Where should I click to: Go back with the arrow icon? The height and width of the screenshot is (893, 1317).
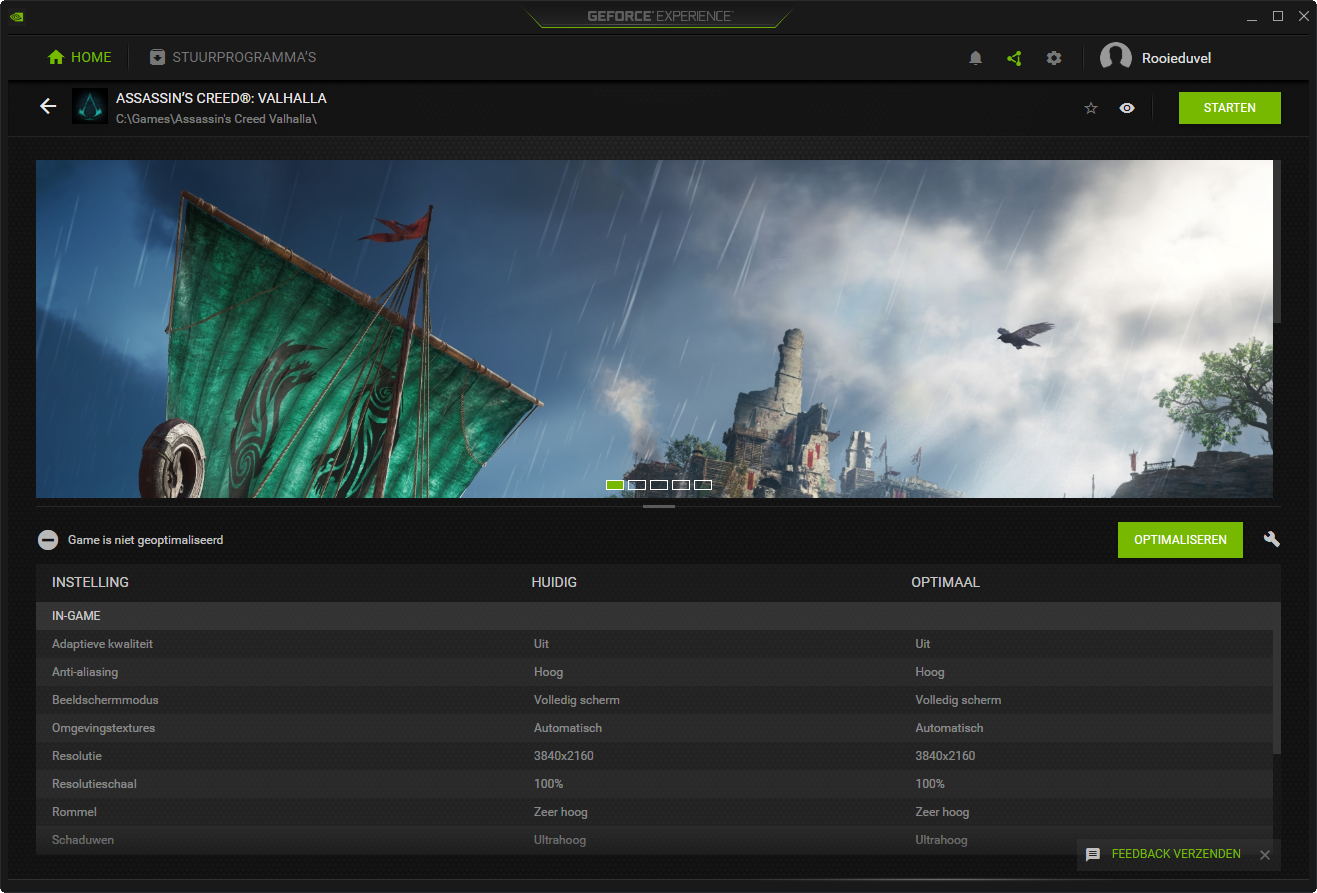click(48, 106)
